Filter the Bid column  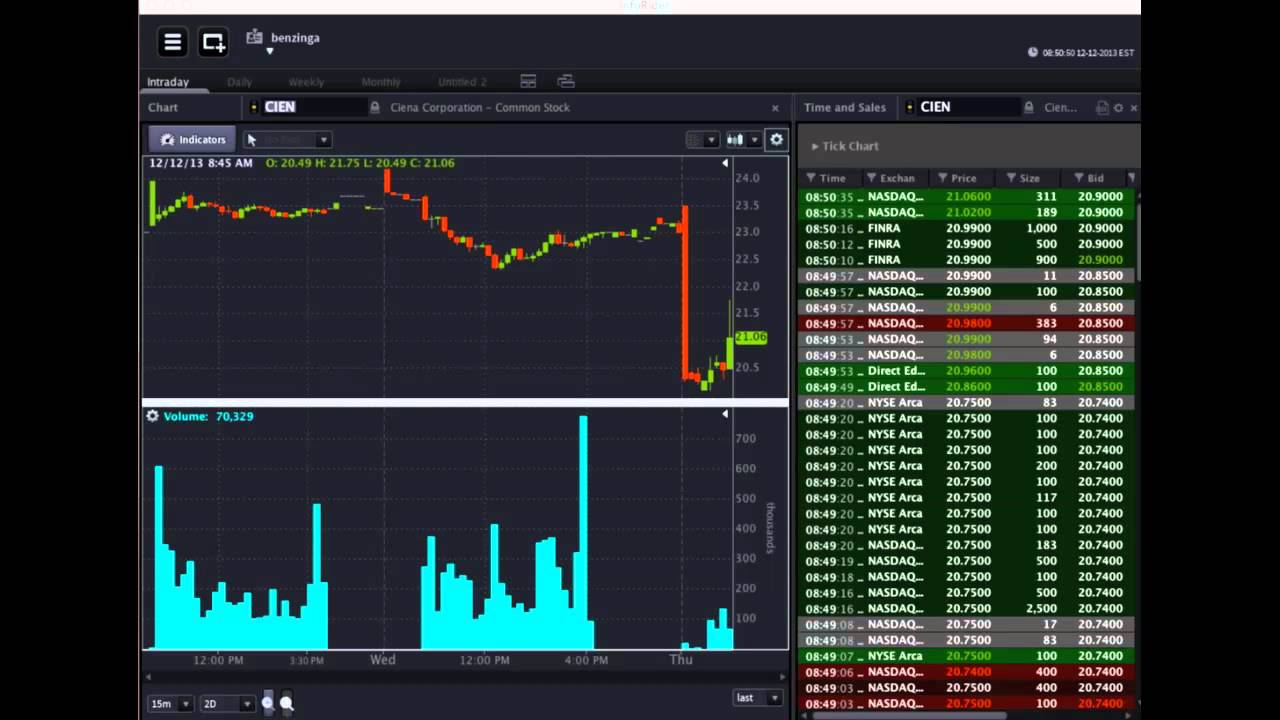click(1079, 178)
